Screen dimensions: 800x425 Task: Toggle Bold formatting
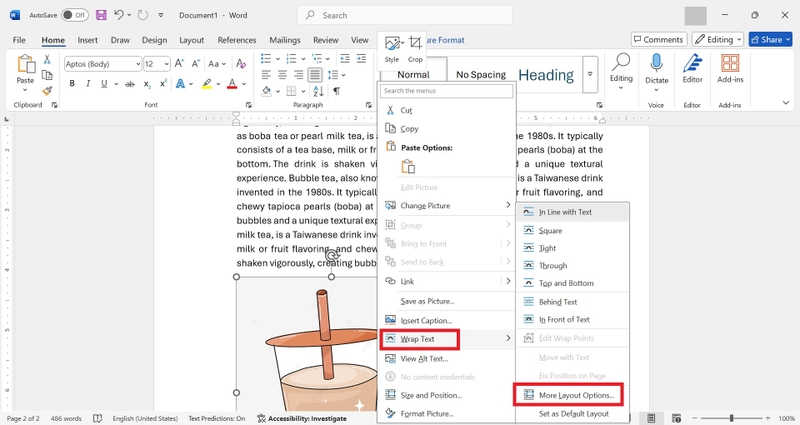(72, 84)
